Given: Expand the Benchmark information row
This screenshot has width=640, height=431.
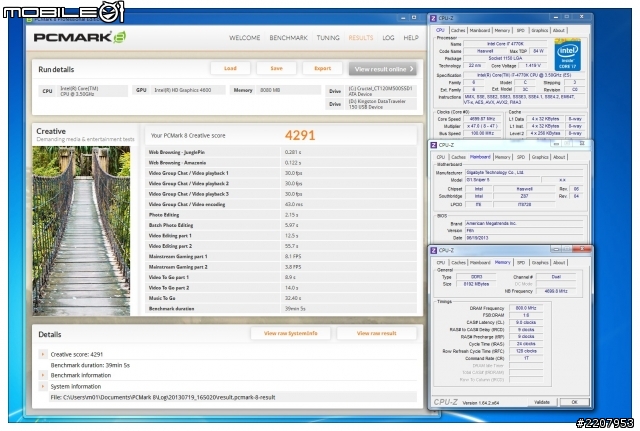Looking at the screenshot, I should click(42, 375).
